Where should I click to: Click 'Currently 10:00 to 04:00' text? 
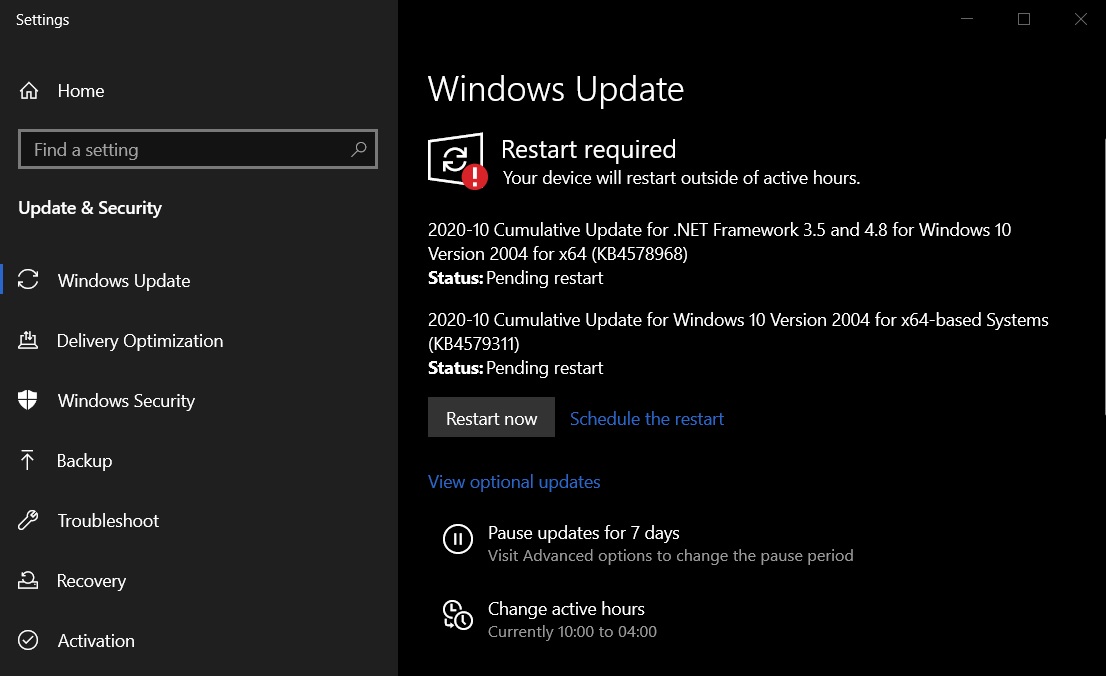point(572,632)
